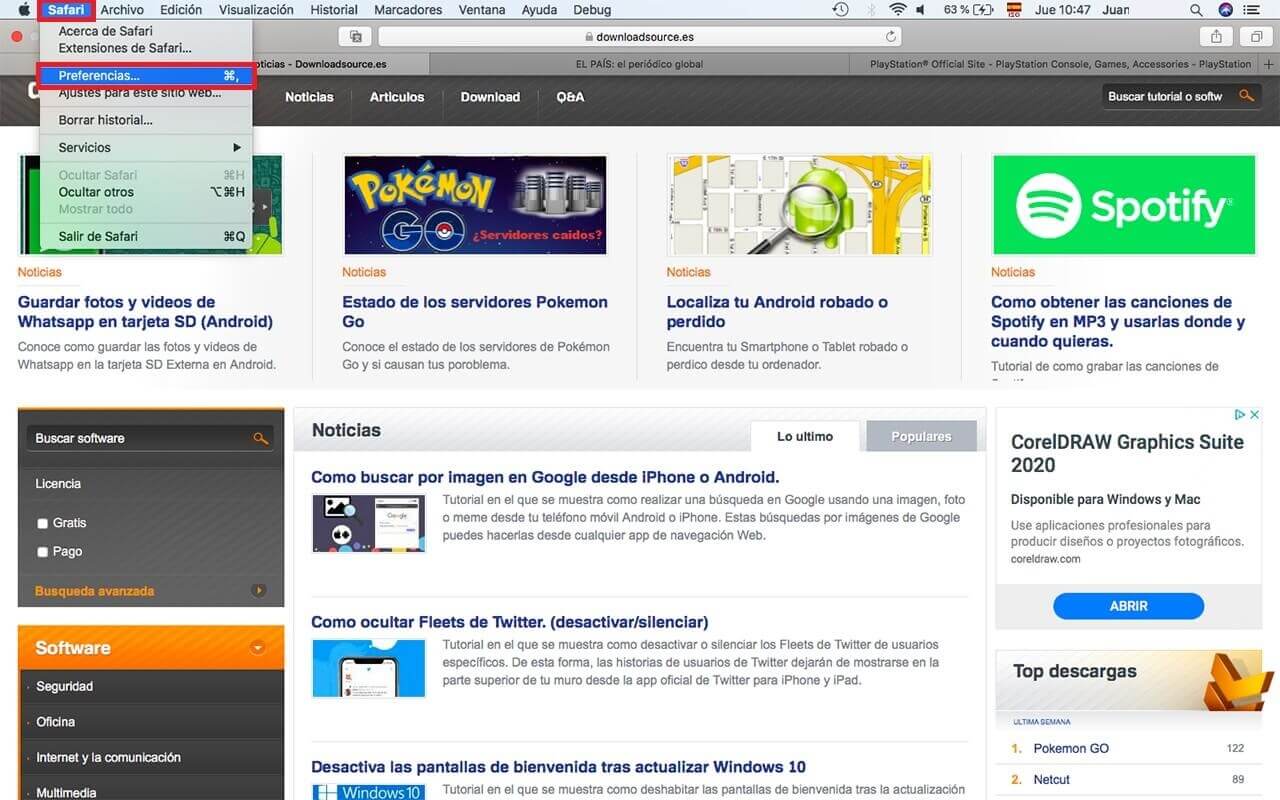Open battery status at 63 %

(x=969, y=10)
